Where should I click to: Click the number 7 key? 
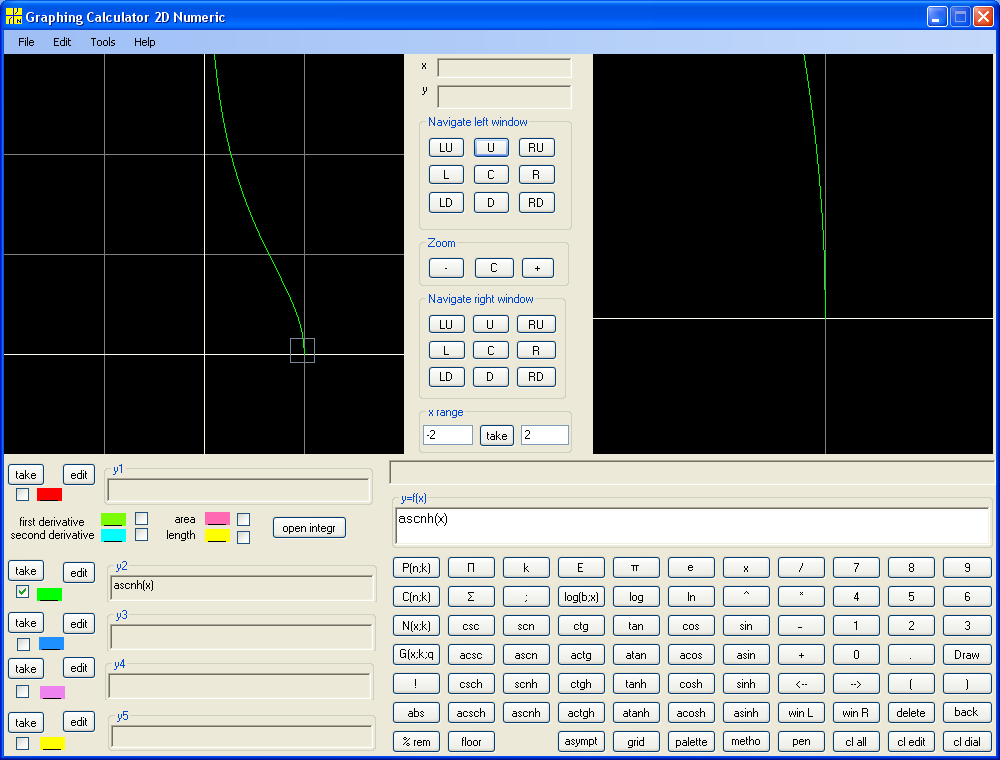click(856, 567)
